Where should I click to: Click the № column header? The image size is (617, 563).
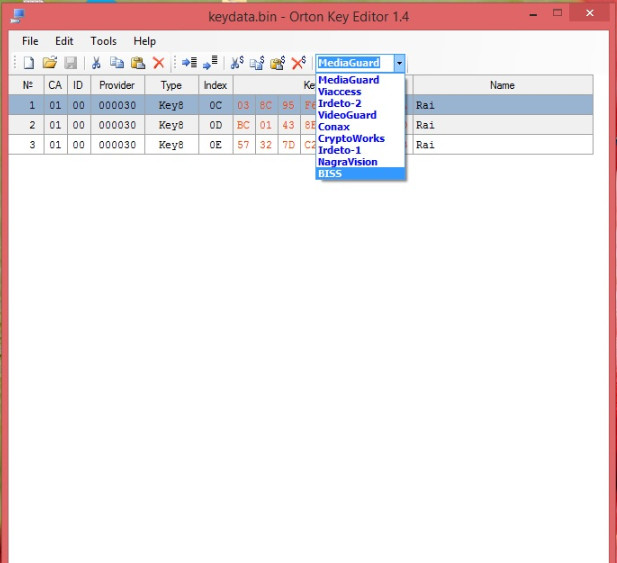tap(27, 85)
